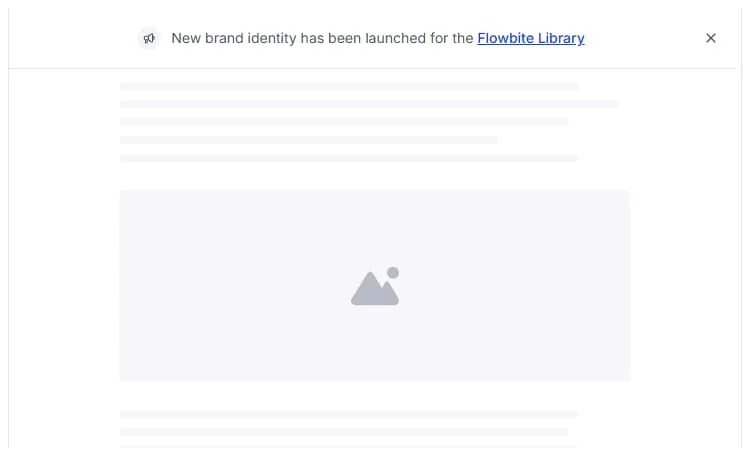Dismiss the banner with the X icon
This screenshot has width=750, height=456.
pyautogui.click(x=711, y=38)
